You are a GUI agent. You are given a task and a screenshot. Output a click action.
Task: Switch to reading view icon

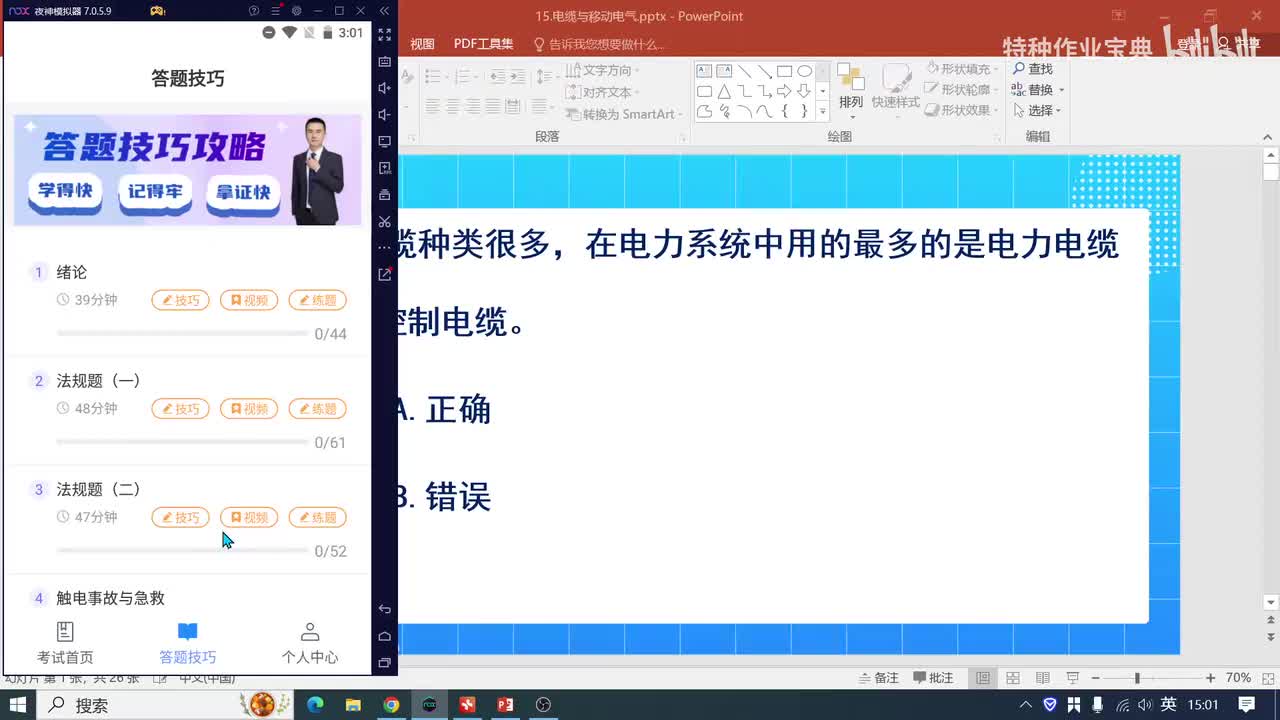pyautogui.click(x=1042, y=678)
